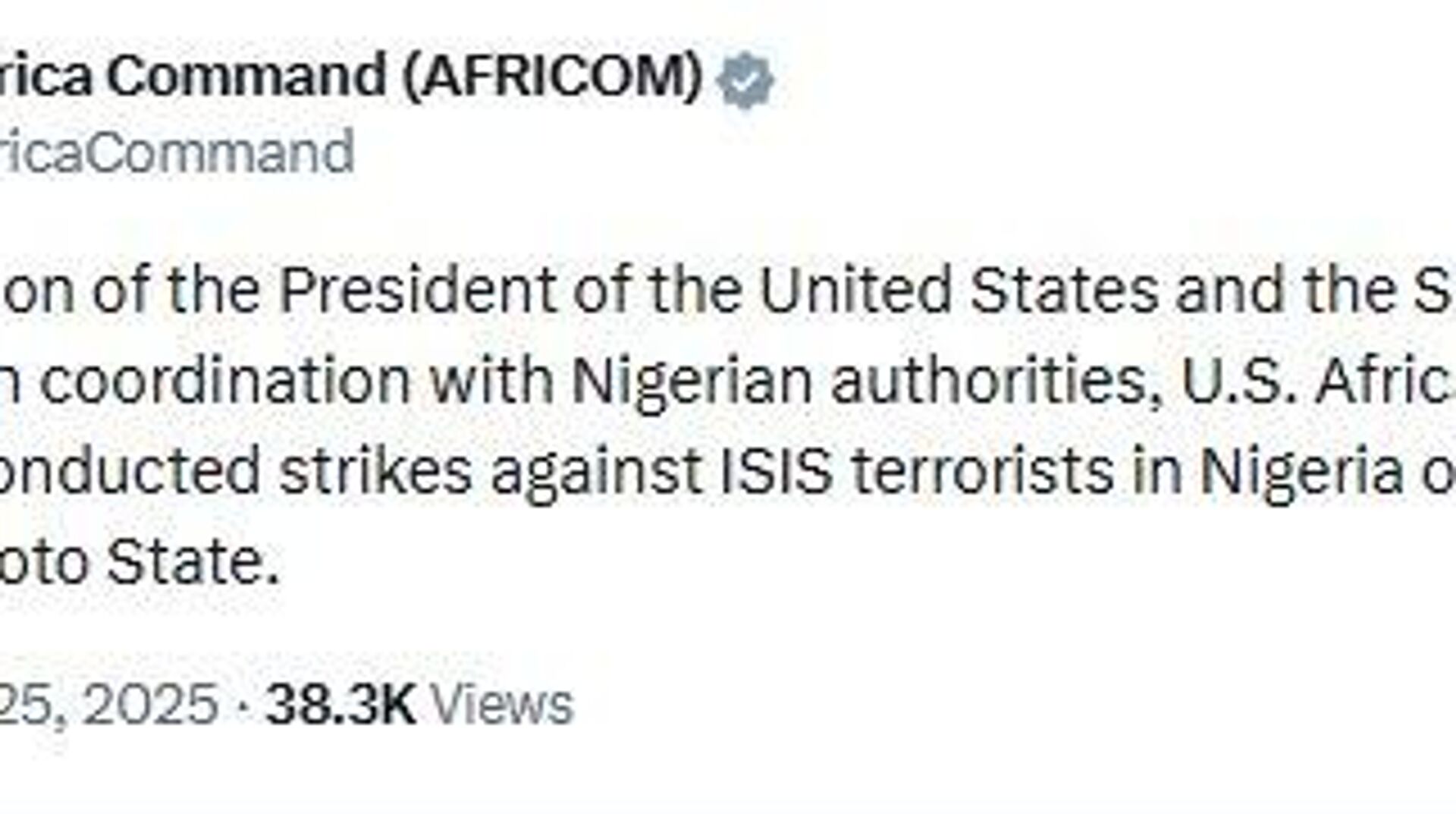Click the word Views below tweet
This screenshot has width=1456, height=814.
pos(502,704)
